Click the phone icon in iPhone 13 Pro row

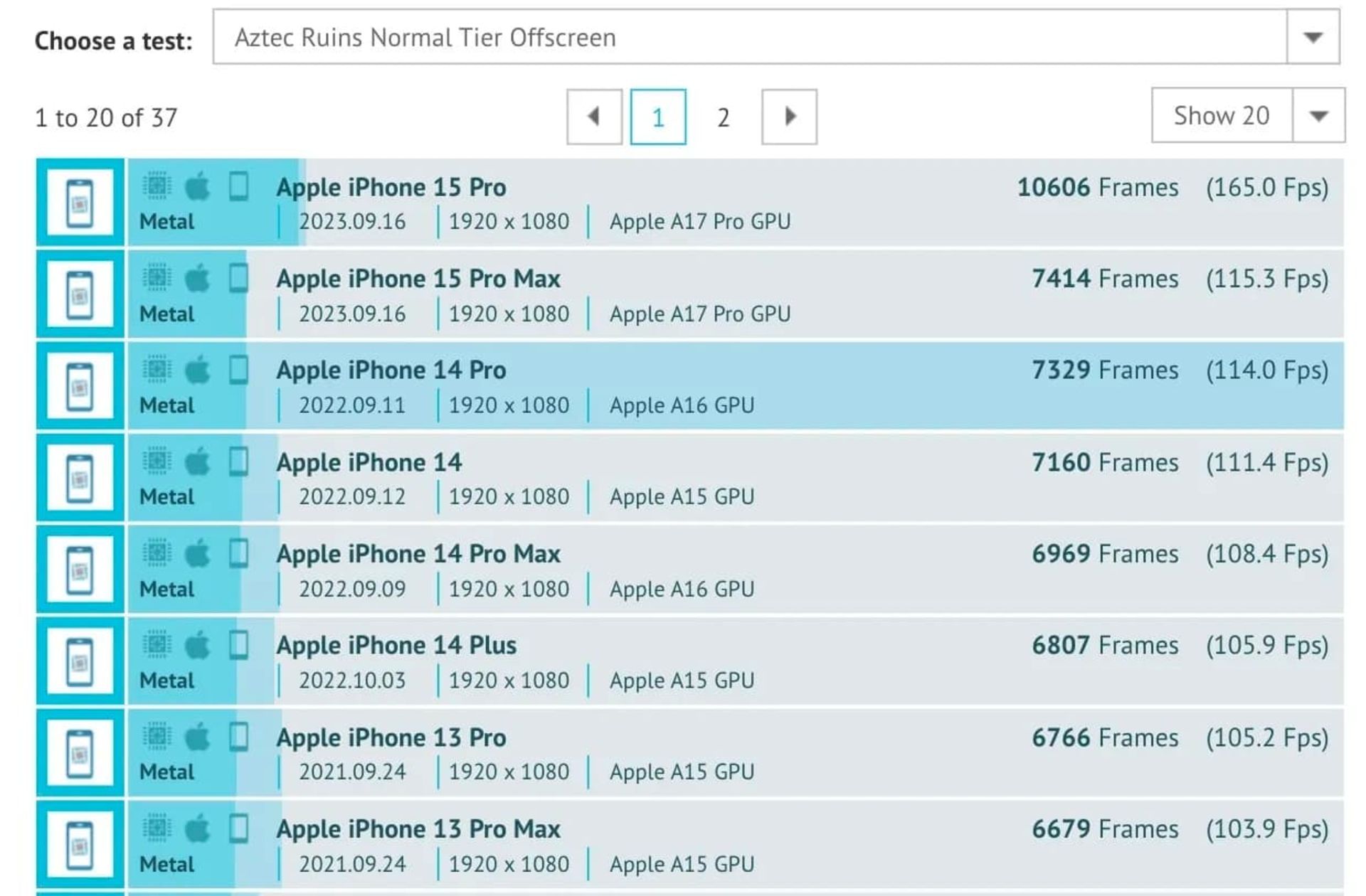pyautogui.click(x=239, y=737)
